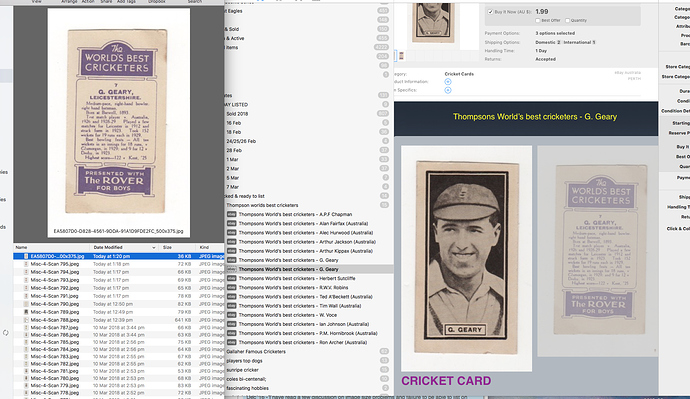Viewport: 690px width, 399px height.
Task: Open the coles bi-centenail folder
Action: click(246, 379)
